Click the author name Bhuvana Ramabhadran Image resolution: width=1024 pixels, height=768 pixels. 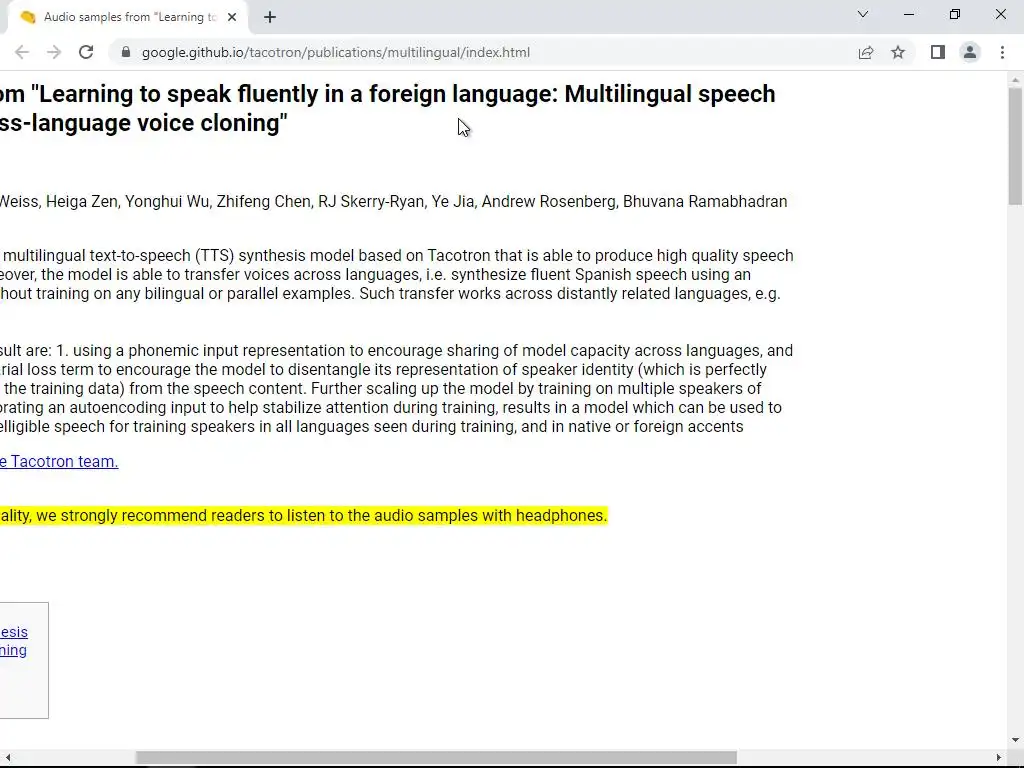pos(705,202)
